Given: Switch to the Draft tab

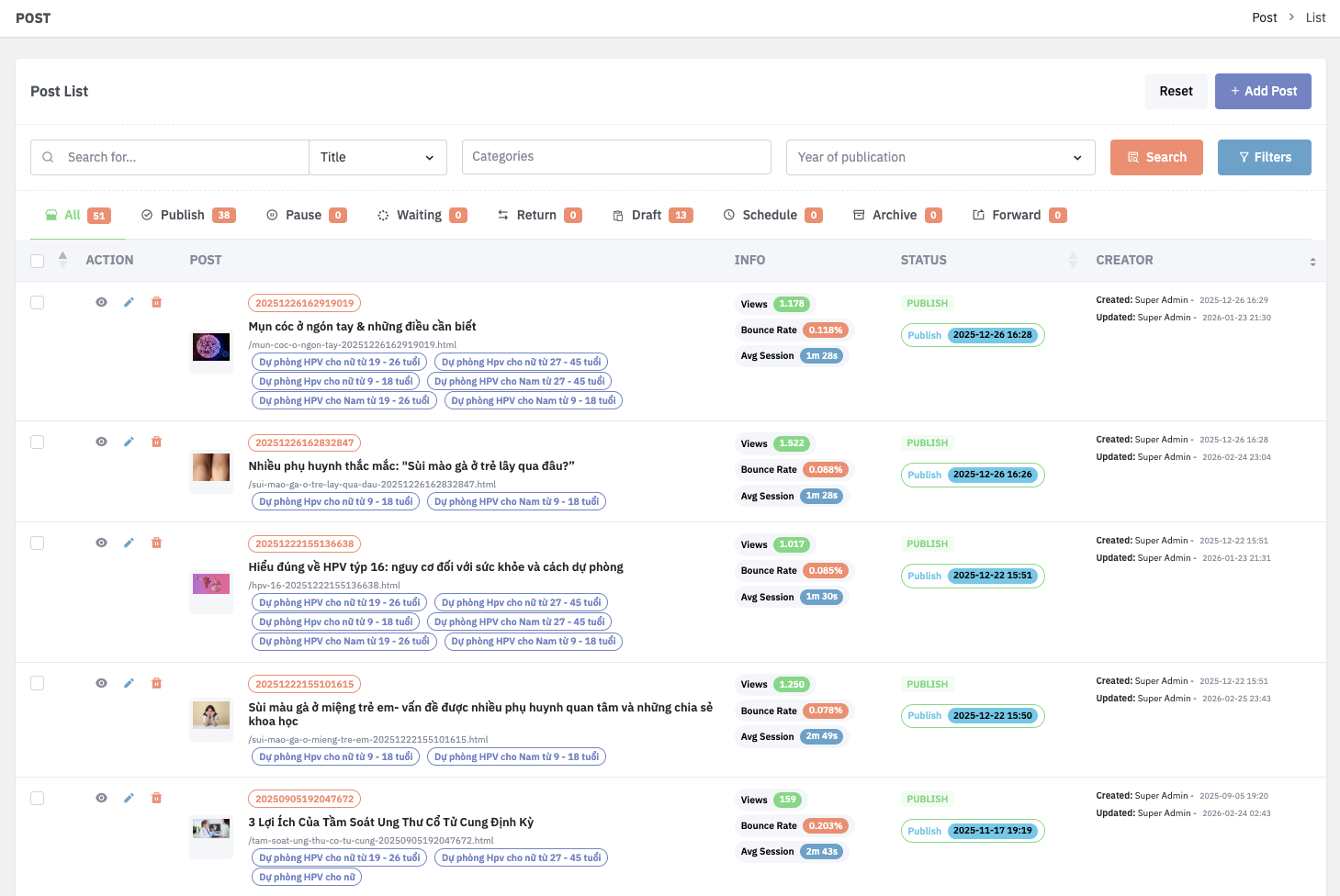Looking at the screenshot, I should click(x=652, y=215).
